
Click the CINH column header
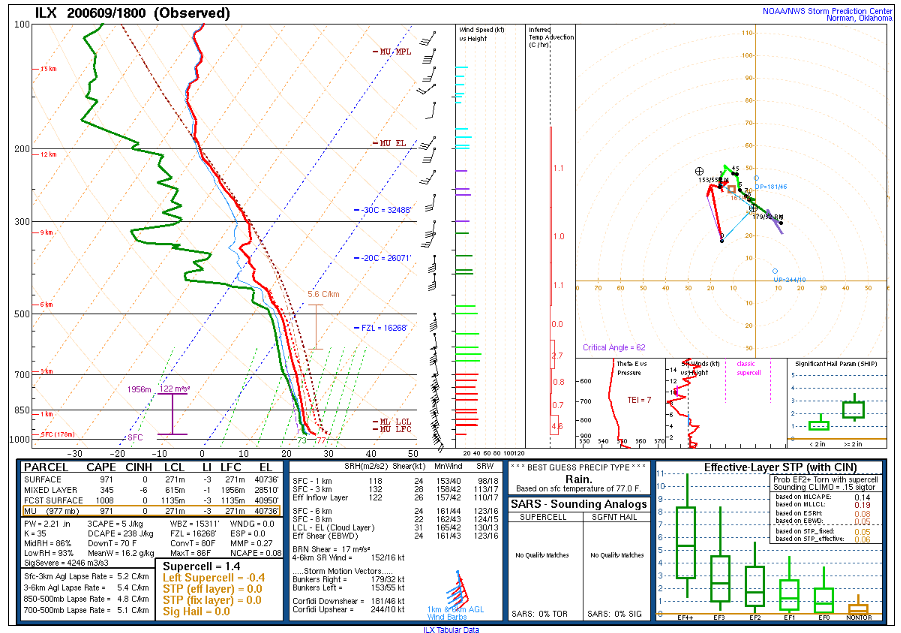click(139, 468)
